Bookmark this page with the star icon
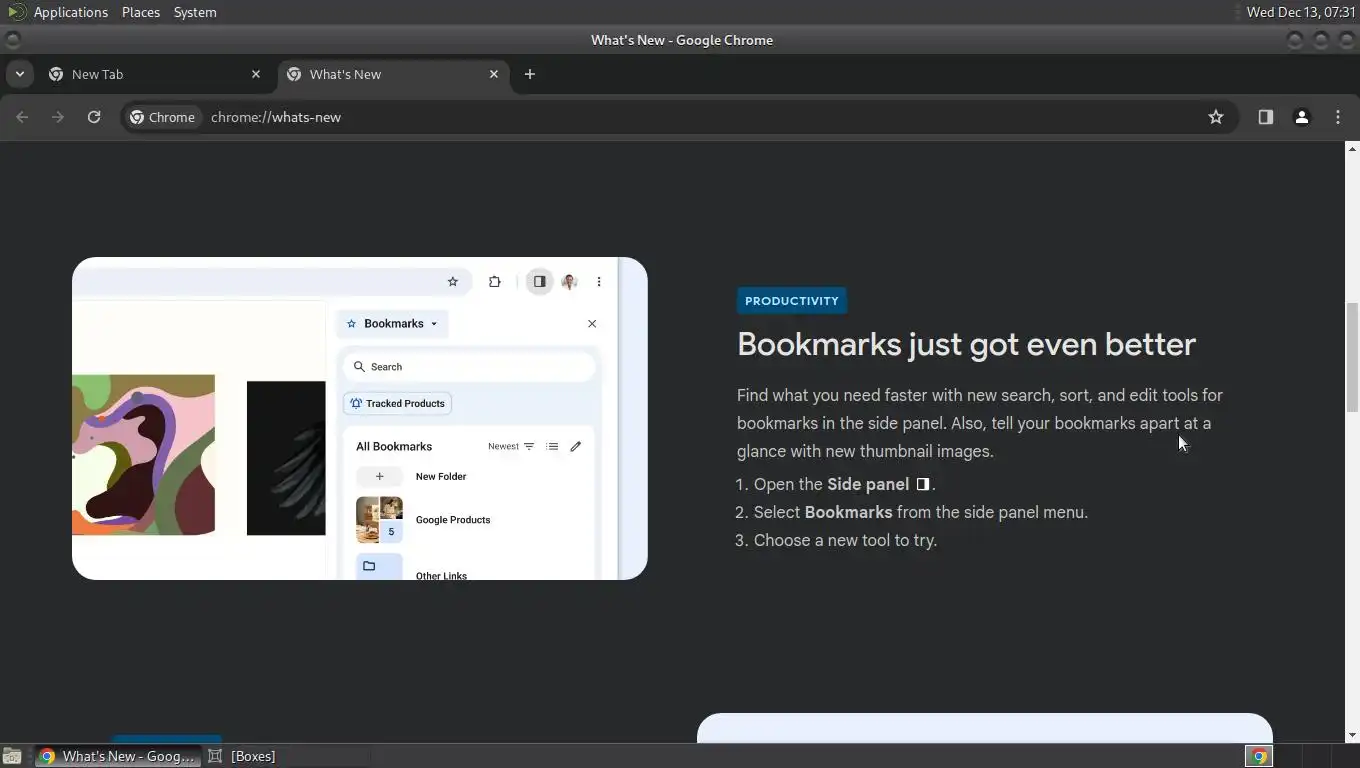 pos(1216,117)
